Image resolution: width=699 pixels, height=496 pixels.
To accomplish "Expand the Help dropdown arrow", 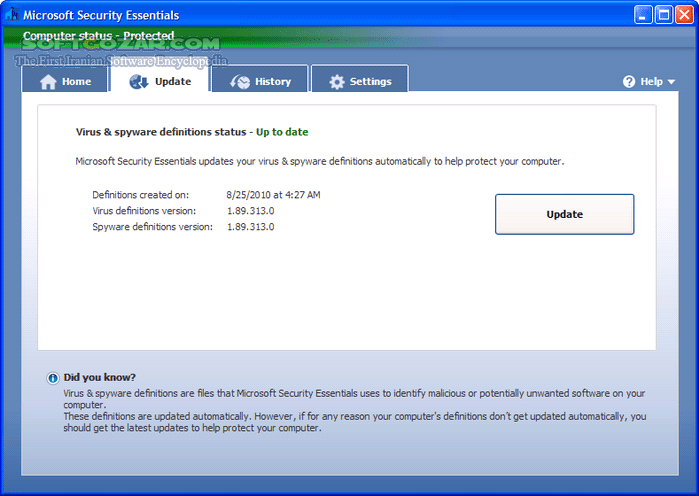I will pos(671,82).
